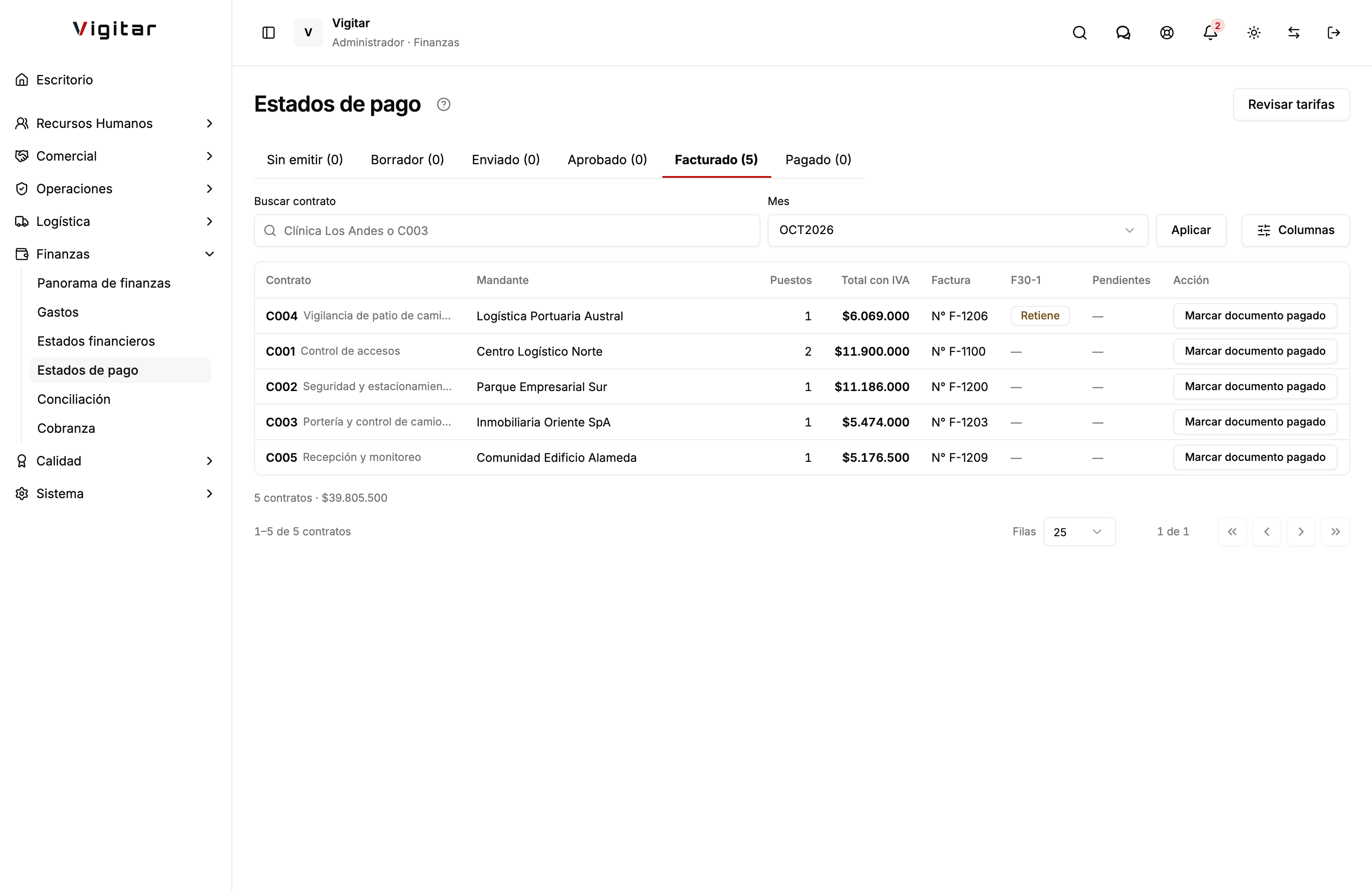Click the logout icon
The height and width of the screenshot is (891, 1372).
tap(1333, 33)
